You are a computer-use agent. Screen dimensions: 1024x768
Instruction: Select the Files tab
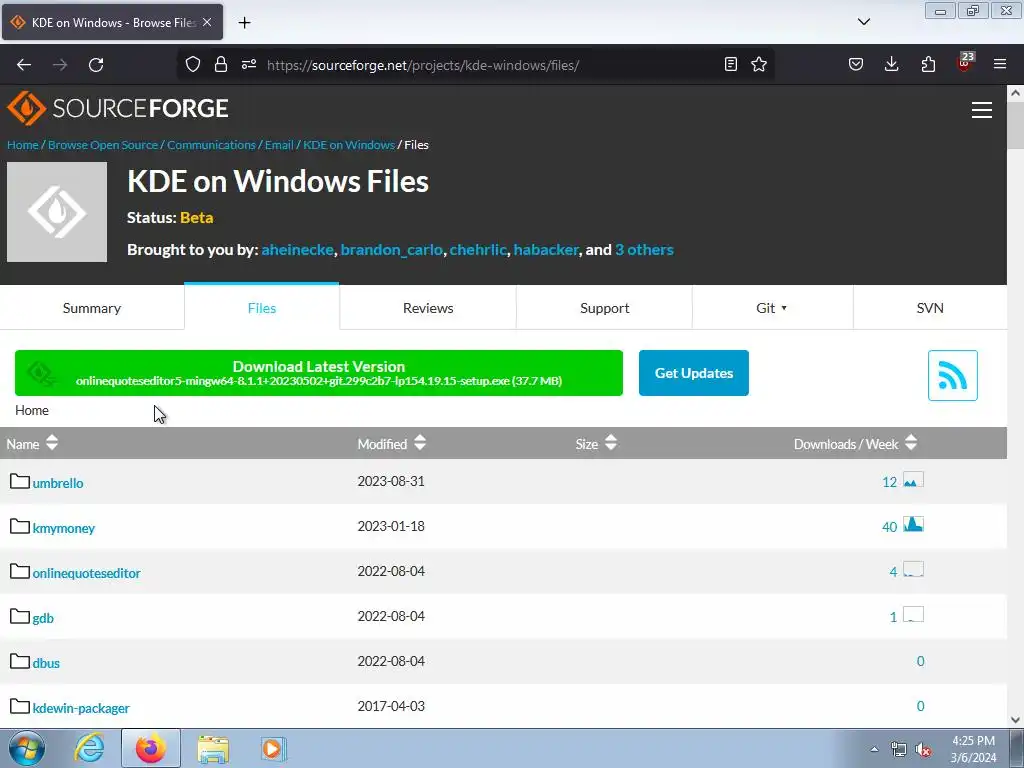(262, 308)
